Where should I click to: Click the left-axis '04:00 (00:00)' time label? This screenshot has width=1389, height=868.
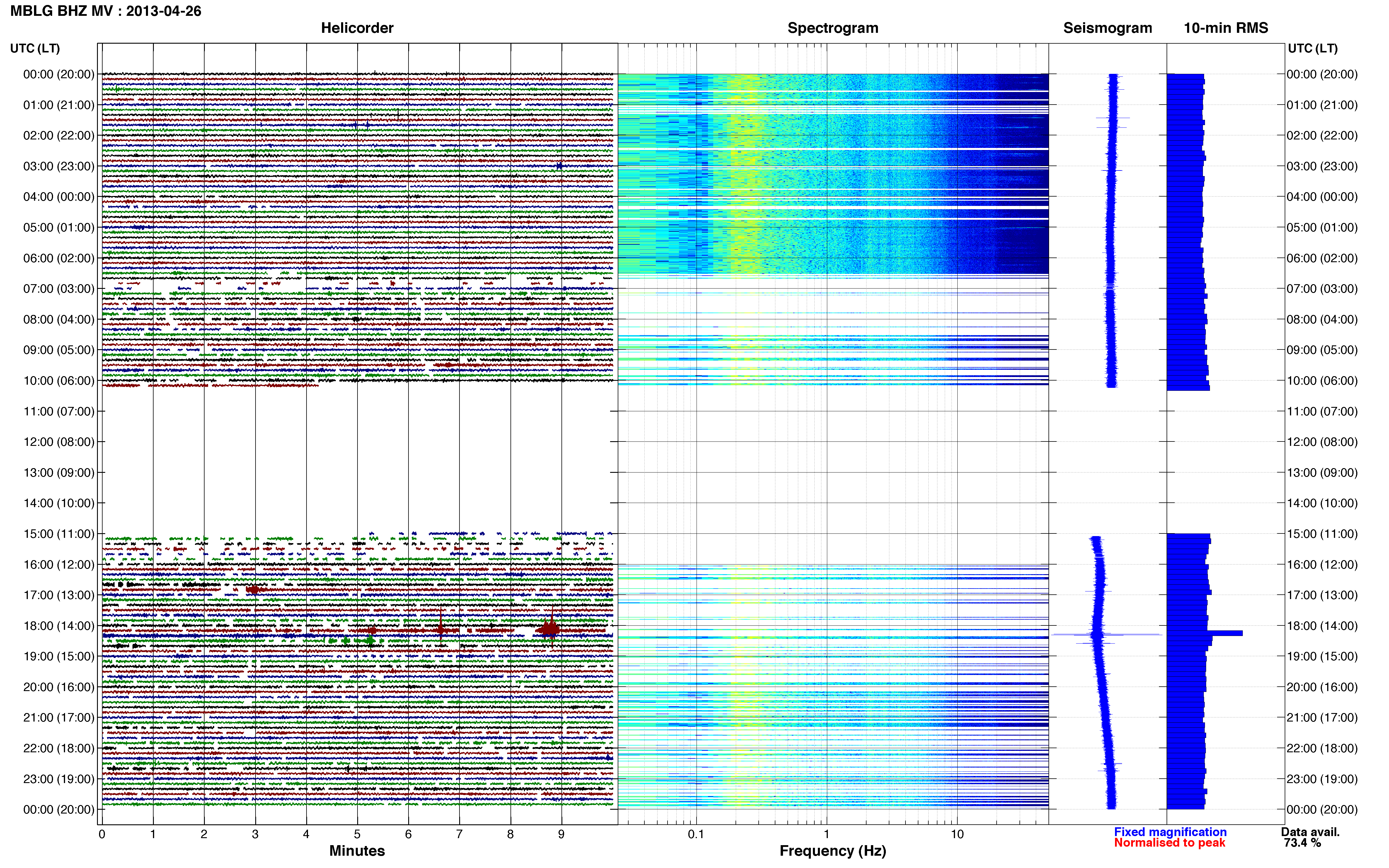click(x=59, y=197)
